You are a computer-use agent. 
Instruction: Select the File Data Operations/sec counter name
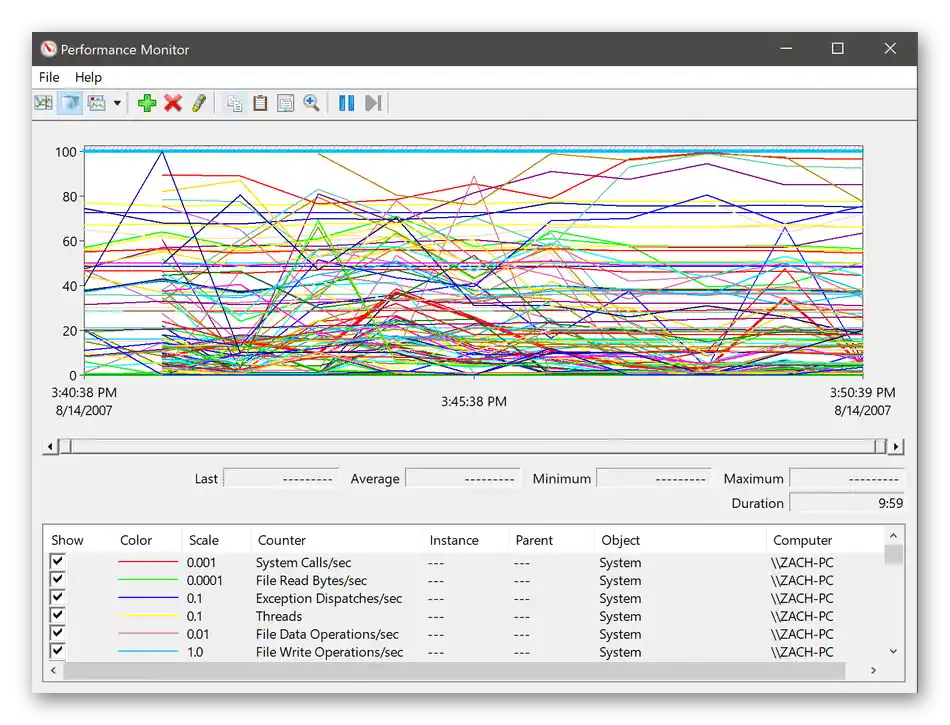click(x=327, y=634)
